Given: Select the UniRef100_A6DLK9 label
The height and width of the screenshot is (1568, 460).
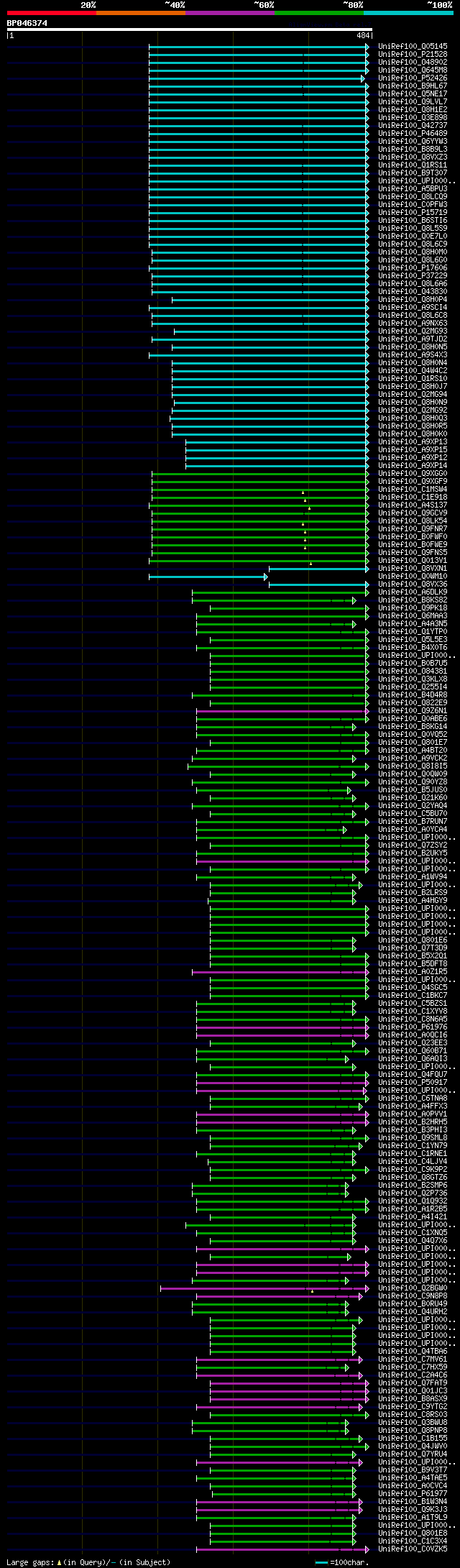Looking at the screenshot, I should tap(413, 592).
